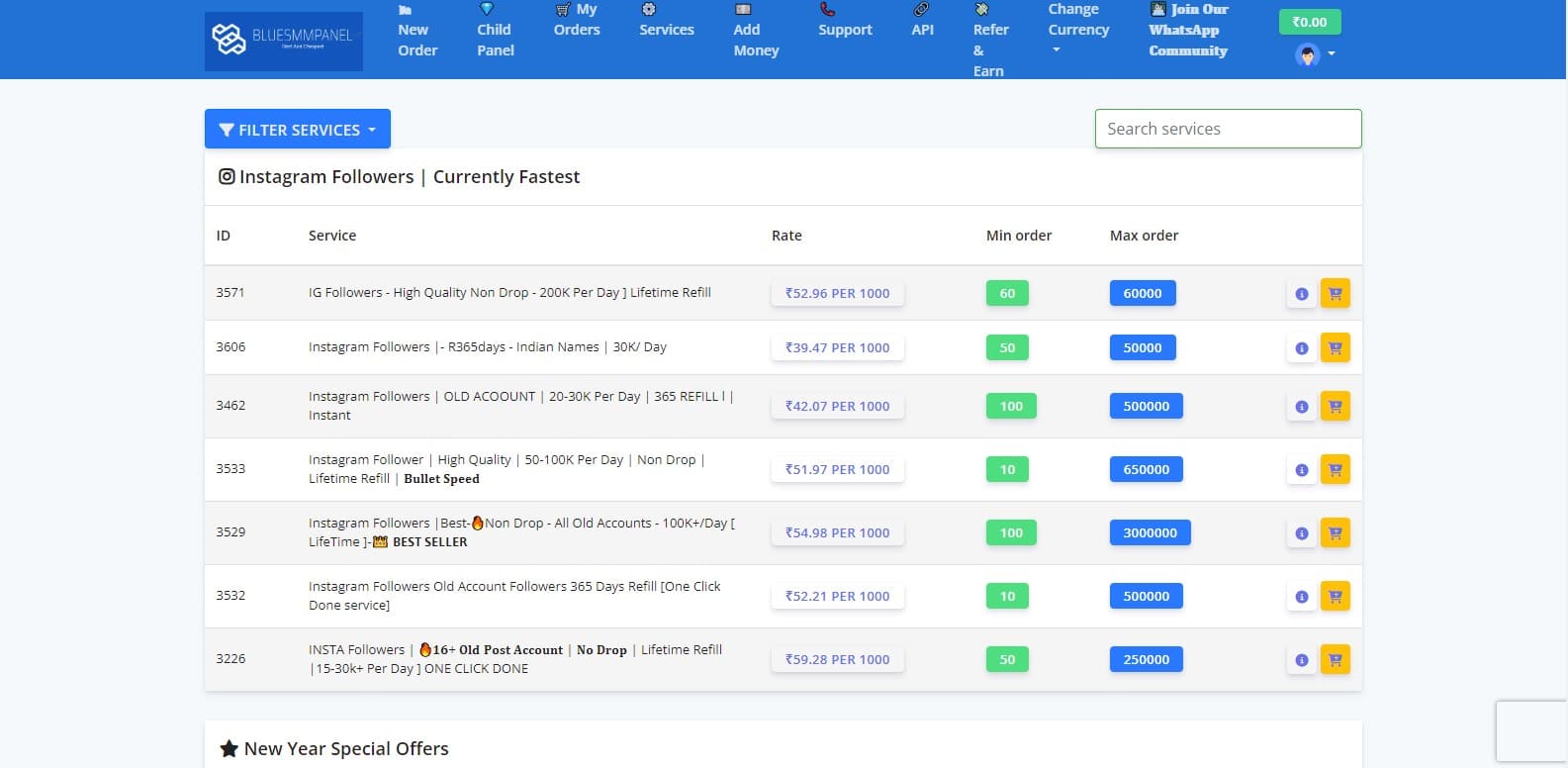The height and width of the screenshot is (768, 1568).
Task: Click the cart icon for service 3529
Action: point(1335,533)
